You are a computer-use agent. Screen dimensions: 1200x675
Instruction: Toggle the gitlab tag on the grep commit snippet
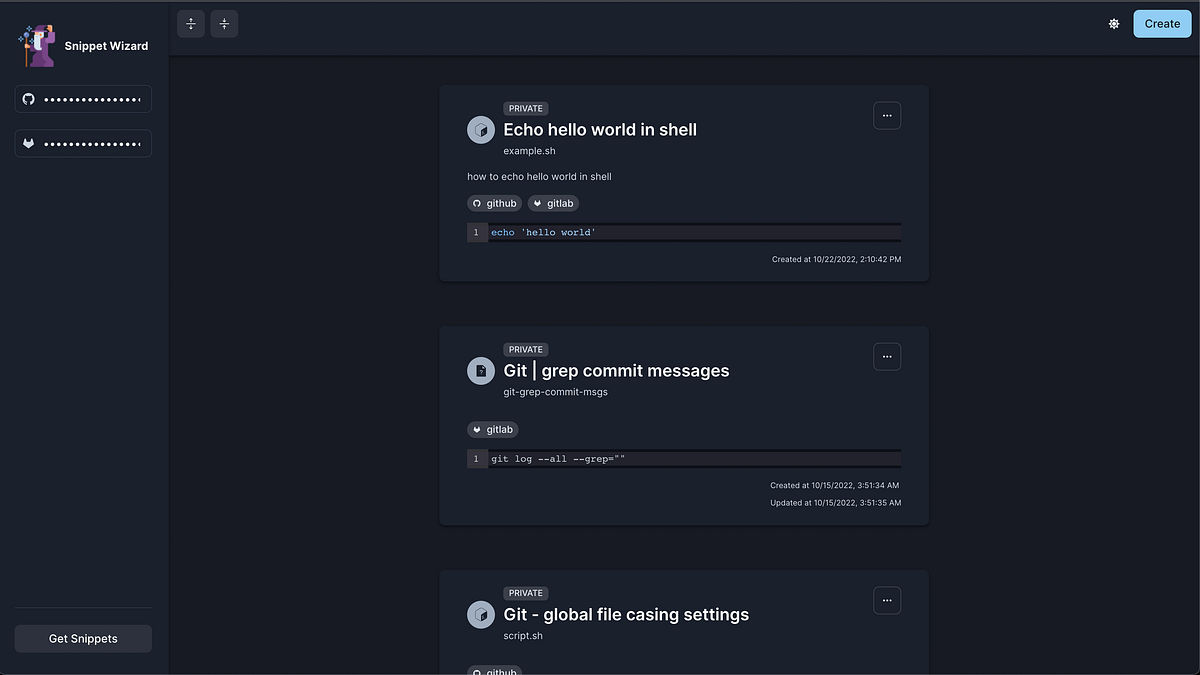[x=492, y=429]
